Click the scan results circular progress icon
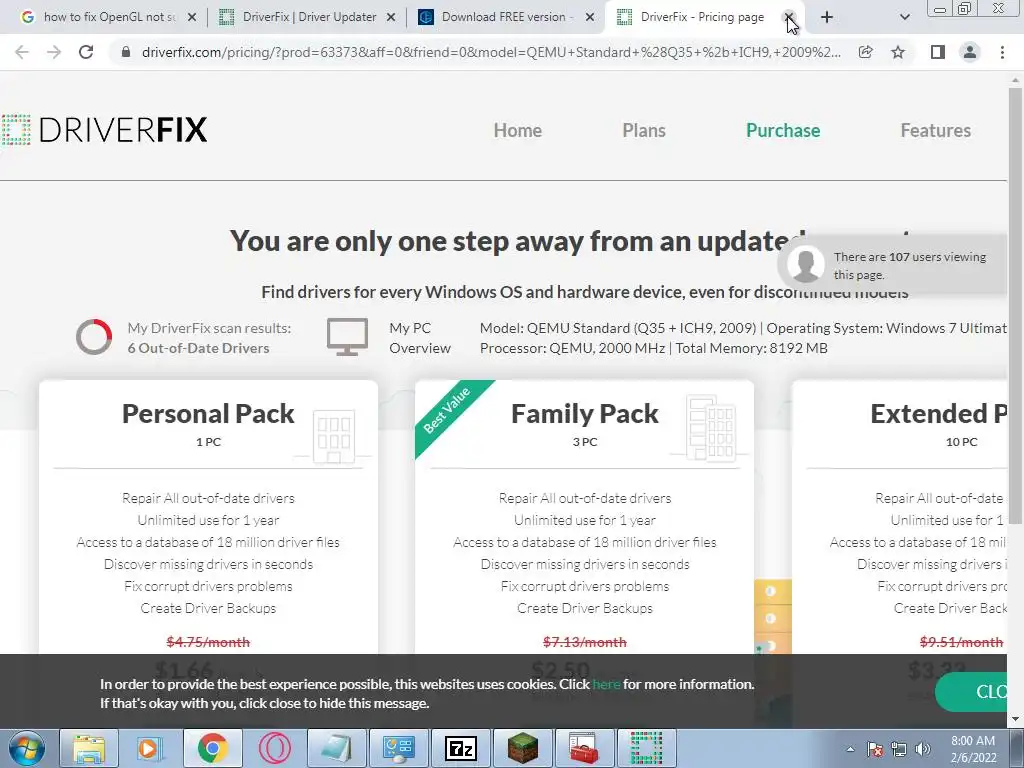The height and width of the screenshot is (768, 1024). [x=94, y=337]
